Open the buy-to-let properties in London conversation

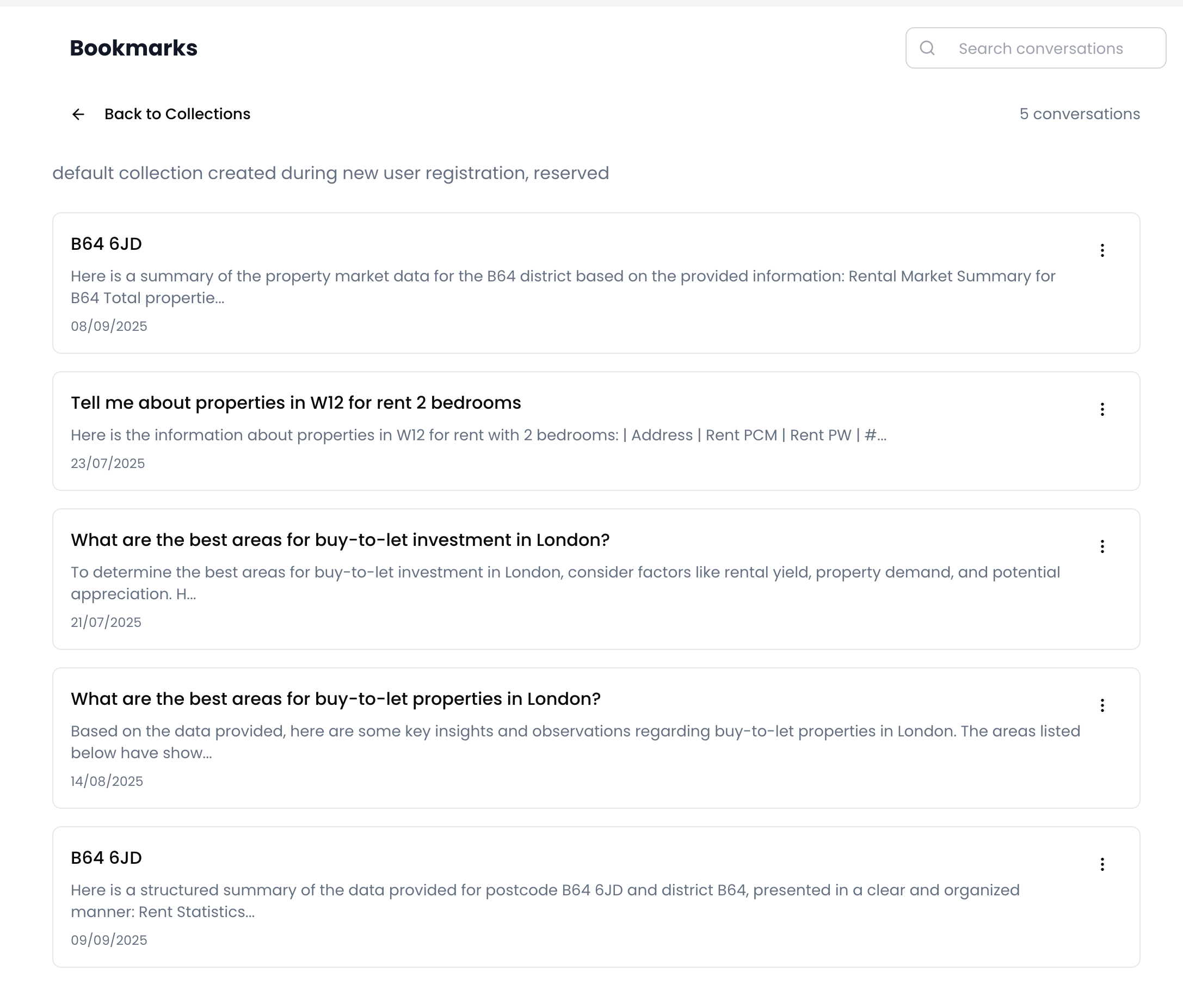coord(336,698)
